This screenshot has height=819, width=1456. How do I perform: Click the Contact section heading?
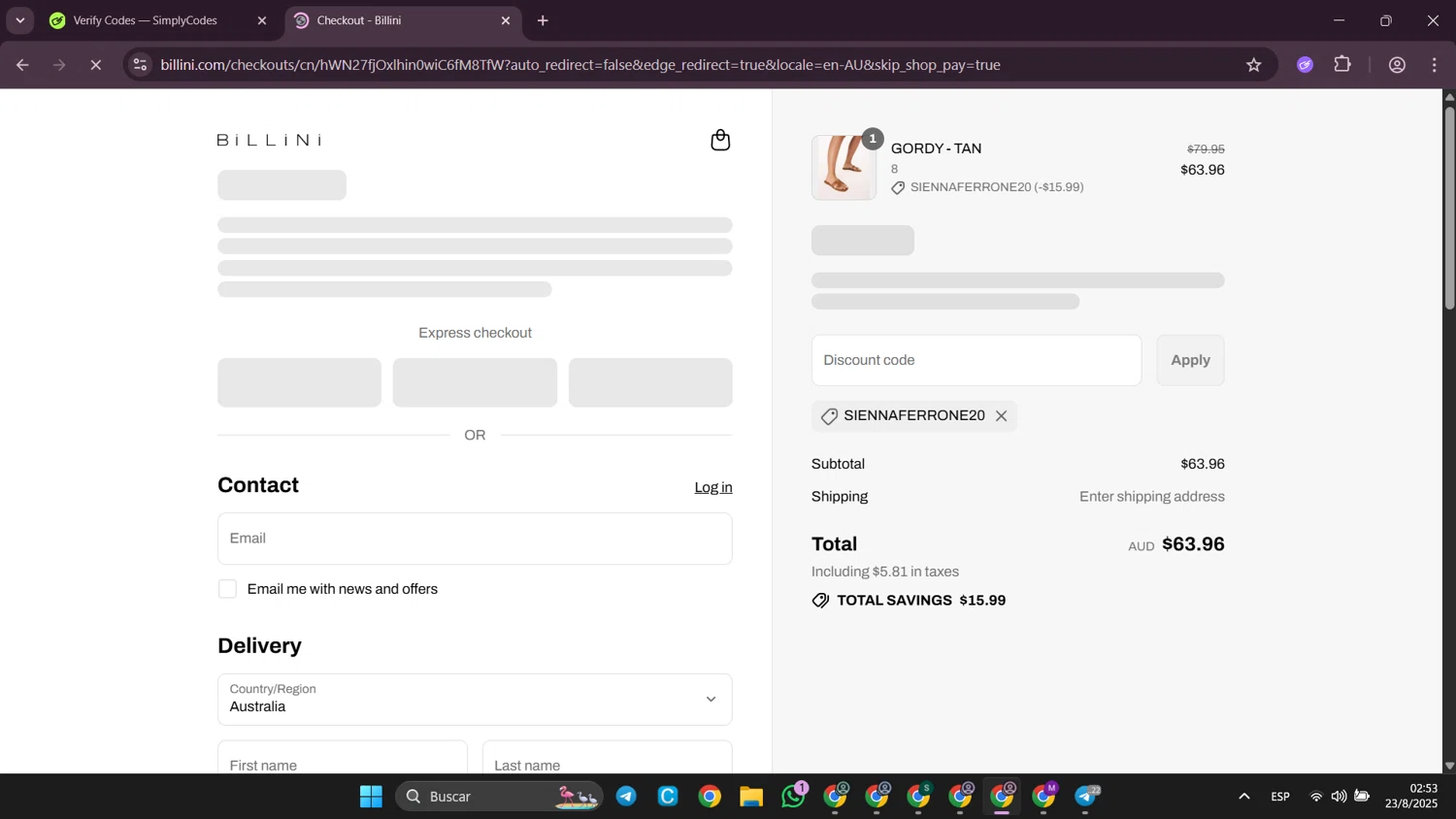(x=258, y=485)
